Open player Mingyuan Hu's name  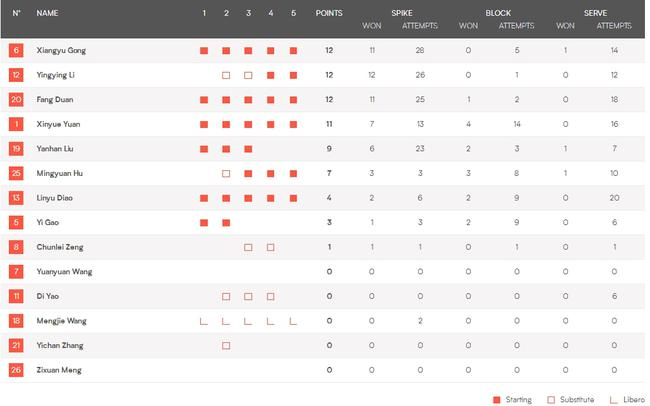click(x=60, y=174)
